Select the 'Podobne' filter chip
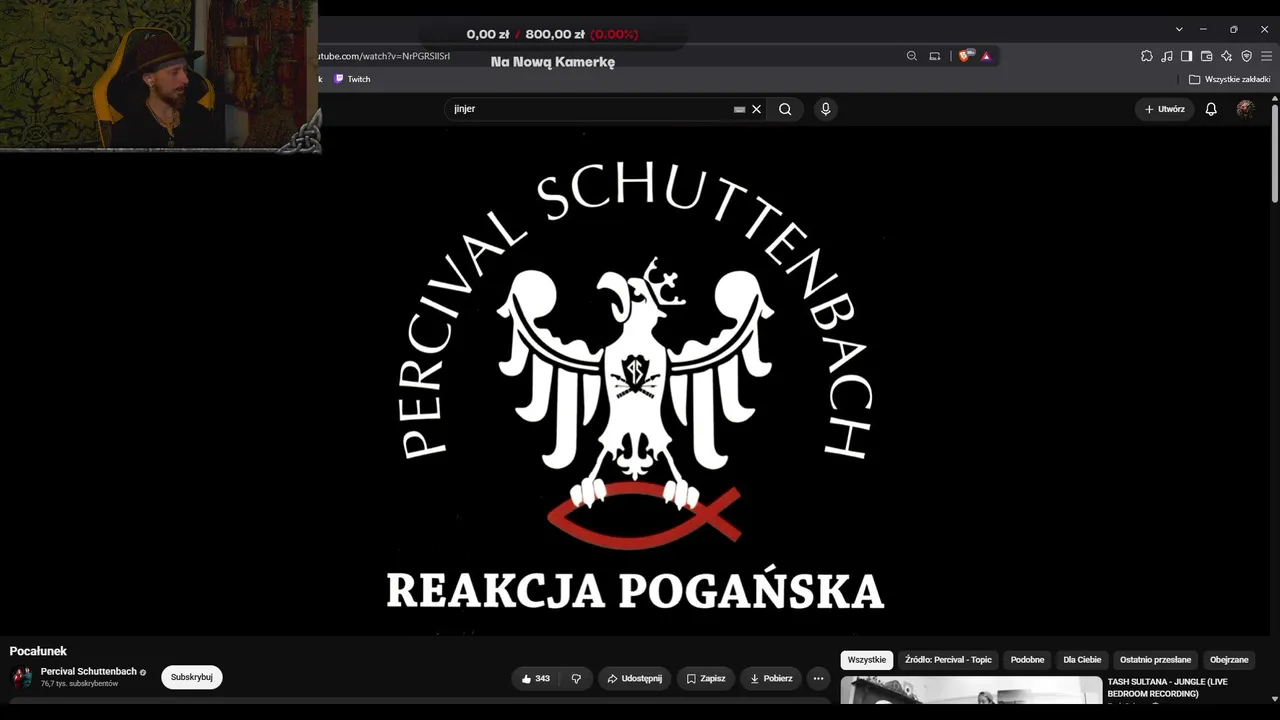The height and width of the screenshot is (720, 1280). [x=1027, y=660]
